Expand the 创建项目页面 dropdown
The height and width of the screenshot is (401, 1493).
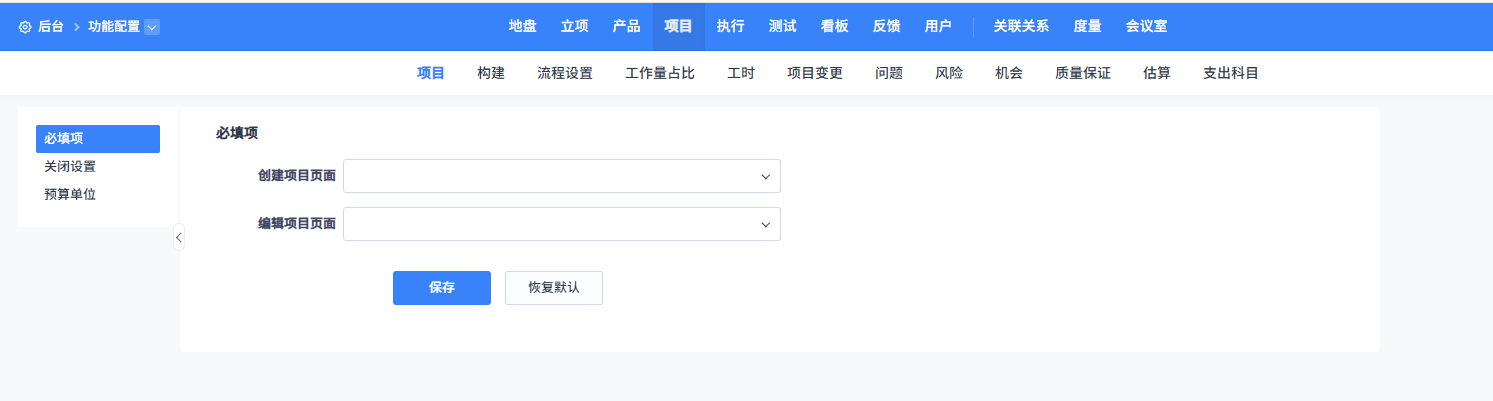pos(561,176)
